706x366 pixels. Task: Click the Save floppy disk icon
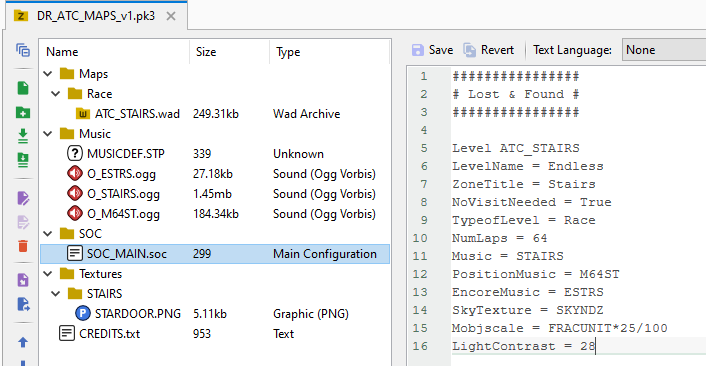(x=418, y=50)
